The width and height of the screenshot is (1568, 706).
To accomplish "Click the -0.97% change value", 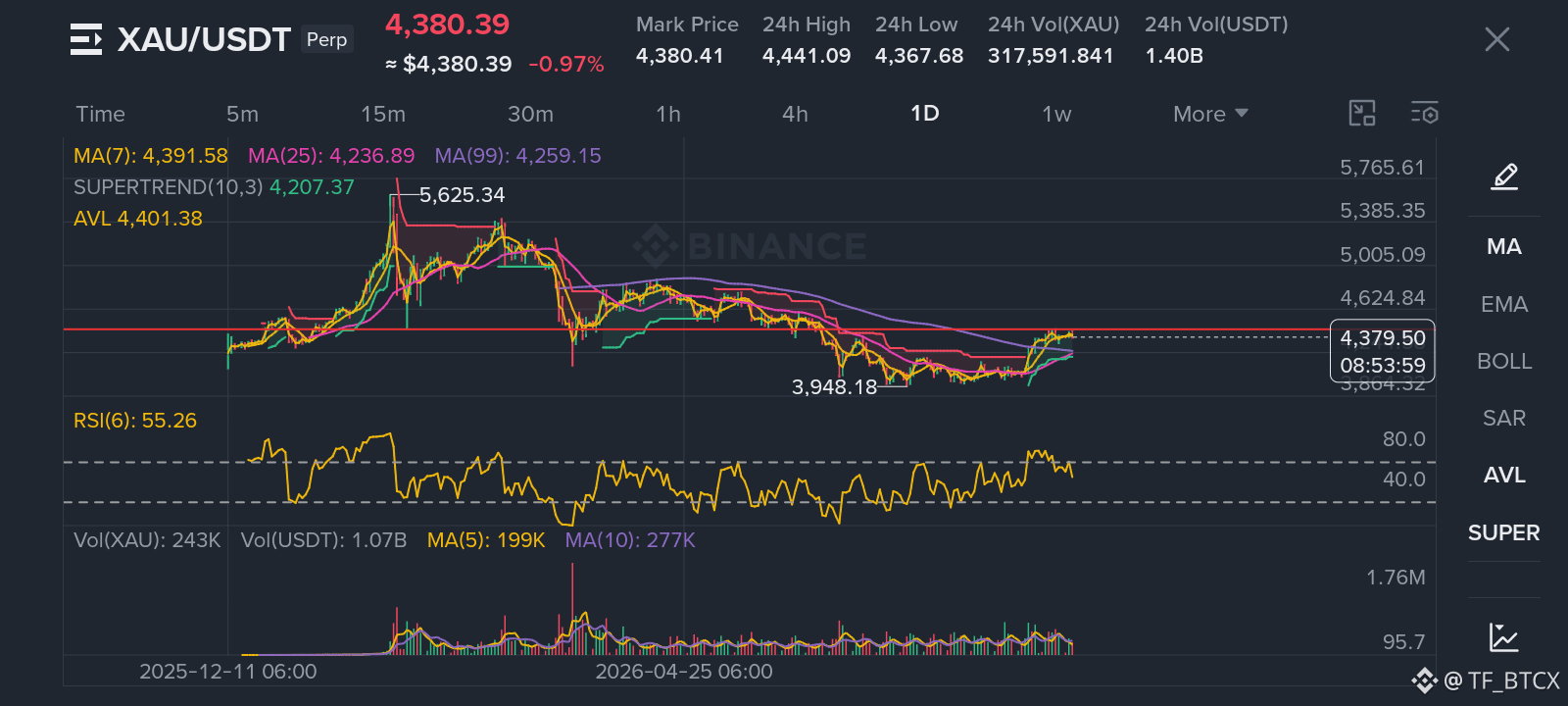I will tap(566, 65).
